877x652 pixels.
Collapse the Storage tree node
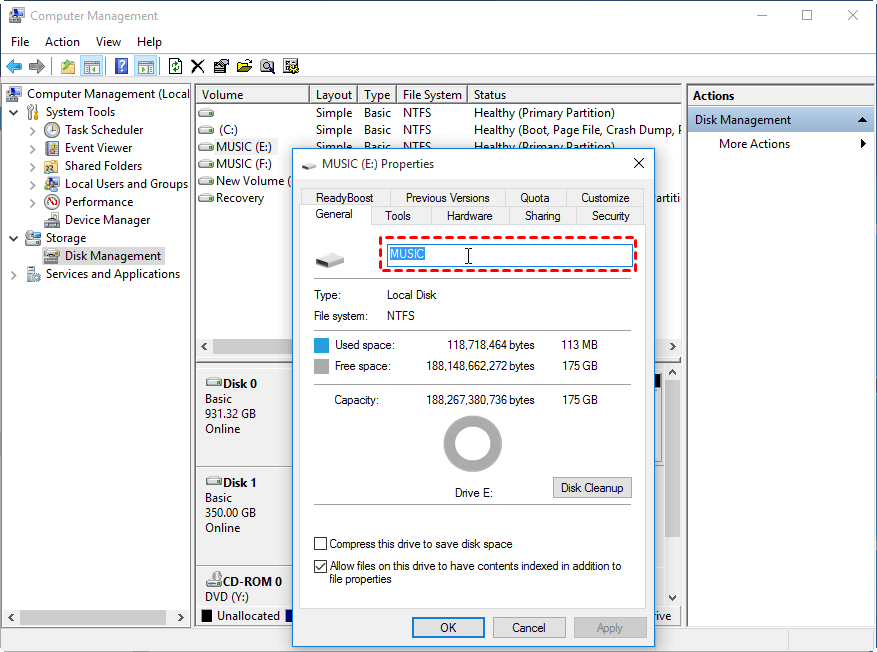point(14,238)
